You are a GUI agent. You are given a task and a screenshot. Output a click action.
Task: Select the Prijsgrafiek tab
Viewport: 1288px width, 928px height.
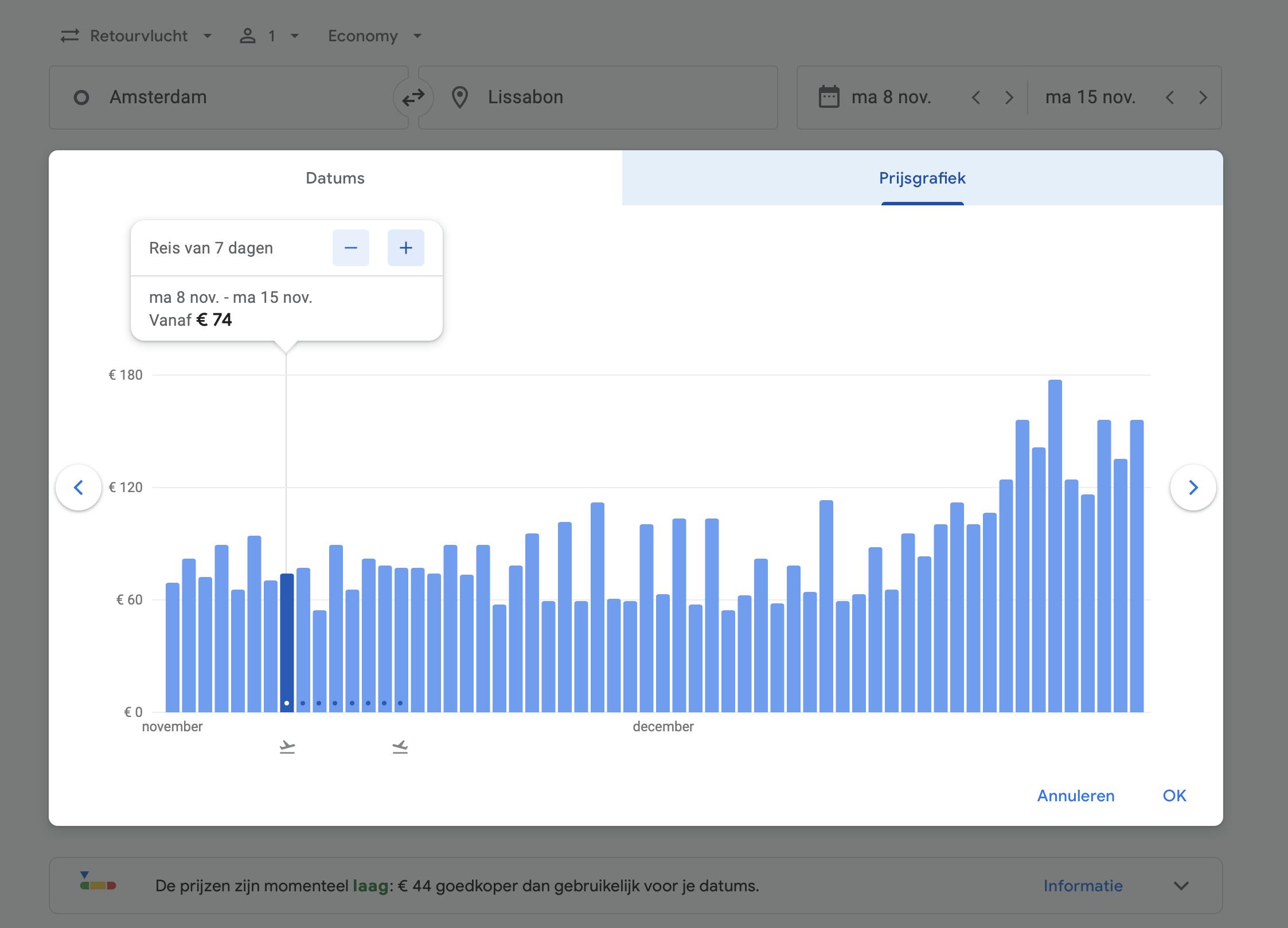922,178
